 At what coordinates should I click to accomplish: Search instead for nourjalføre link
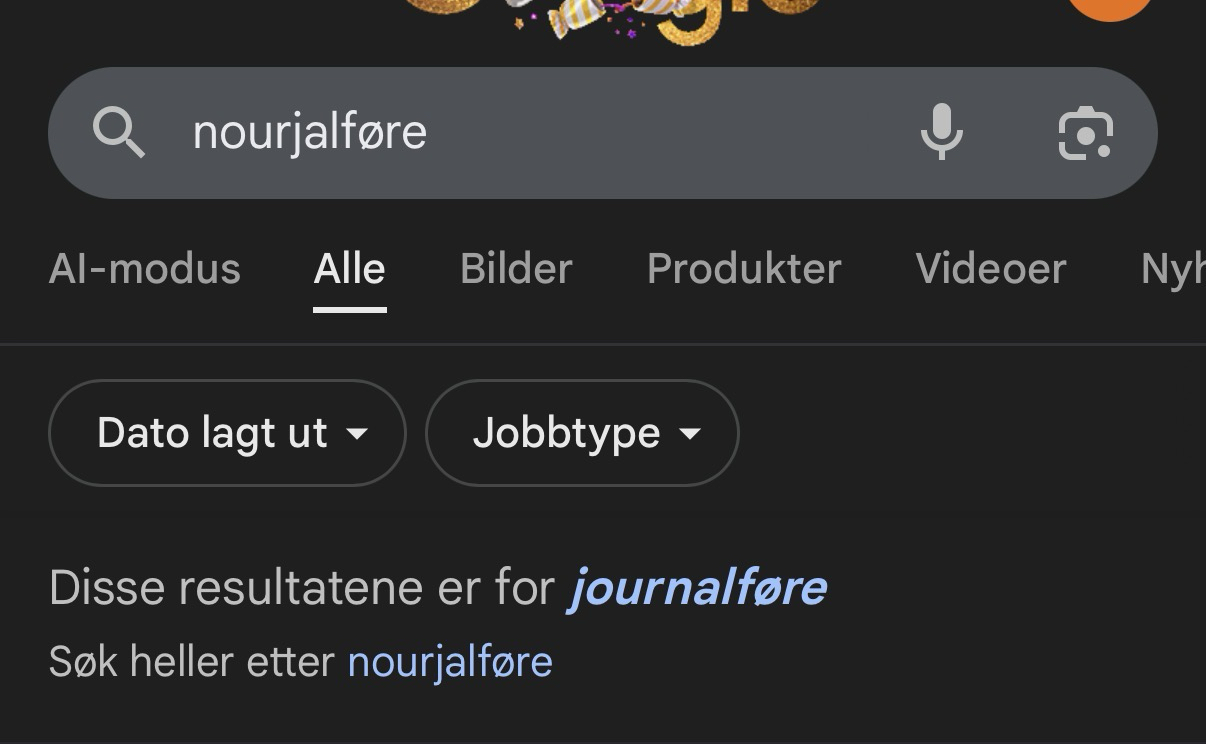[x=450, y=662]
